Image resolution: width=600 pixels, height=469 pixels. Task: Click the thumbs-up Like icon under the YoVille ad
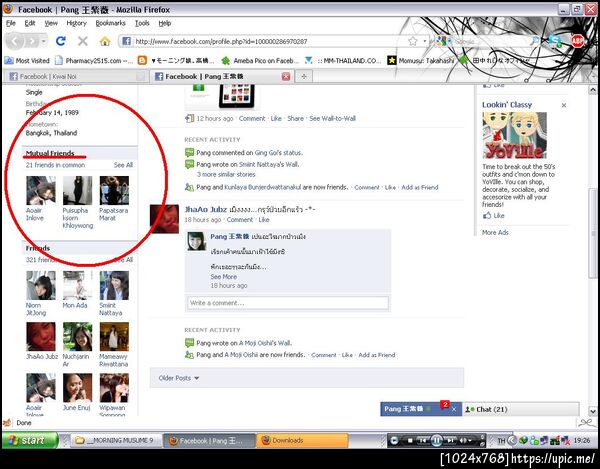487,215
